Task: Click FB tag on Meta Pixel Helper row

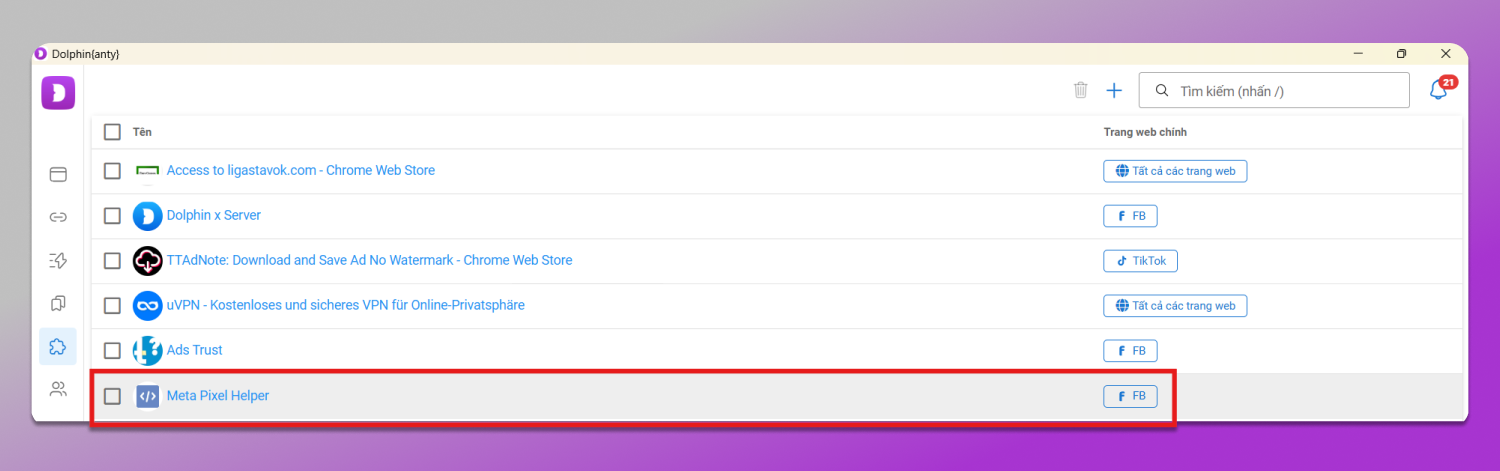Action: 1130,397
